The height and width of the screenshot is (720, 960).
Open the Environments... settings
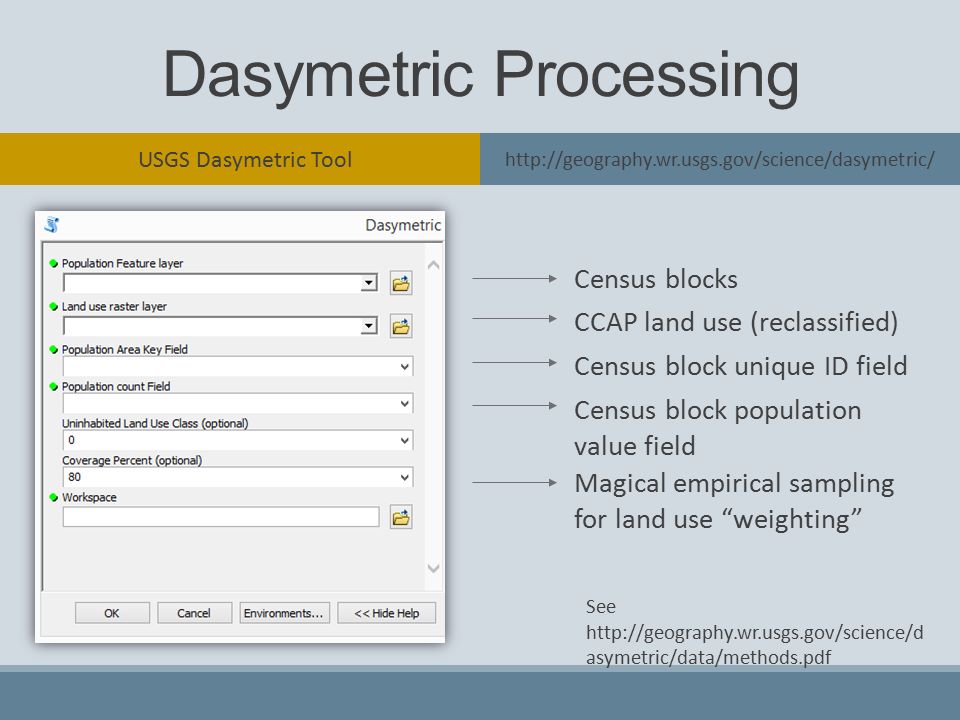pos(284,613)
